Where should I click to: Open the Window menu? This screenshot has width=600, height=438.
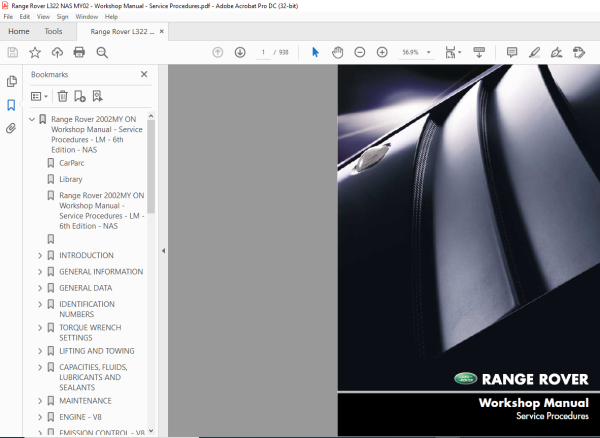click(86, 17)
